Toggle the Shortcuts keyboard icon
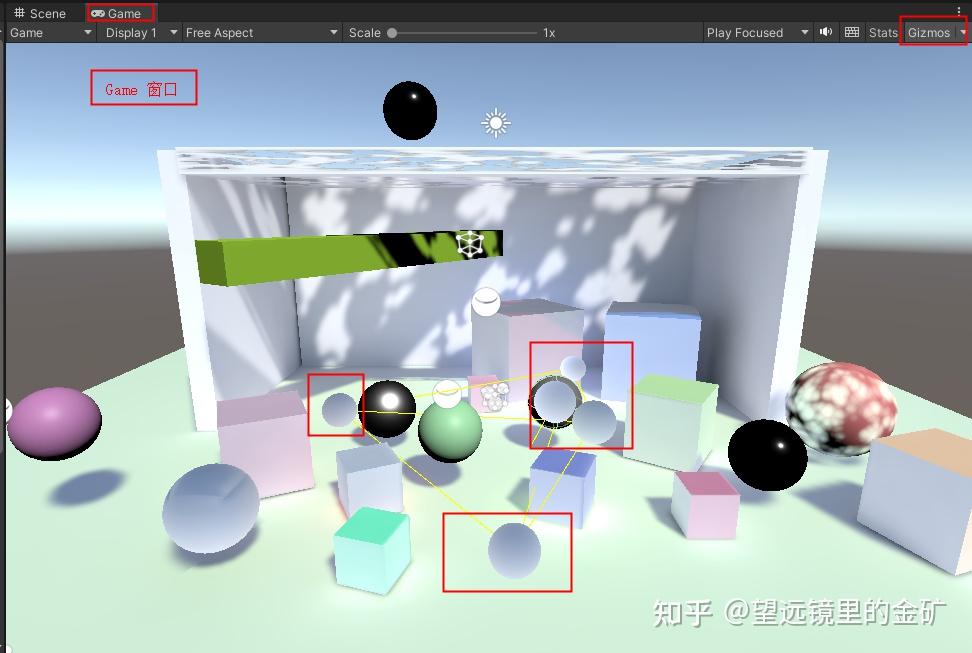Viewport: 972px width, 653px height. [852, 32]
